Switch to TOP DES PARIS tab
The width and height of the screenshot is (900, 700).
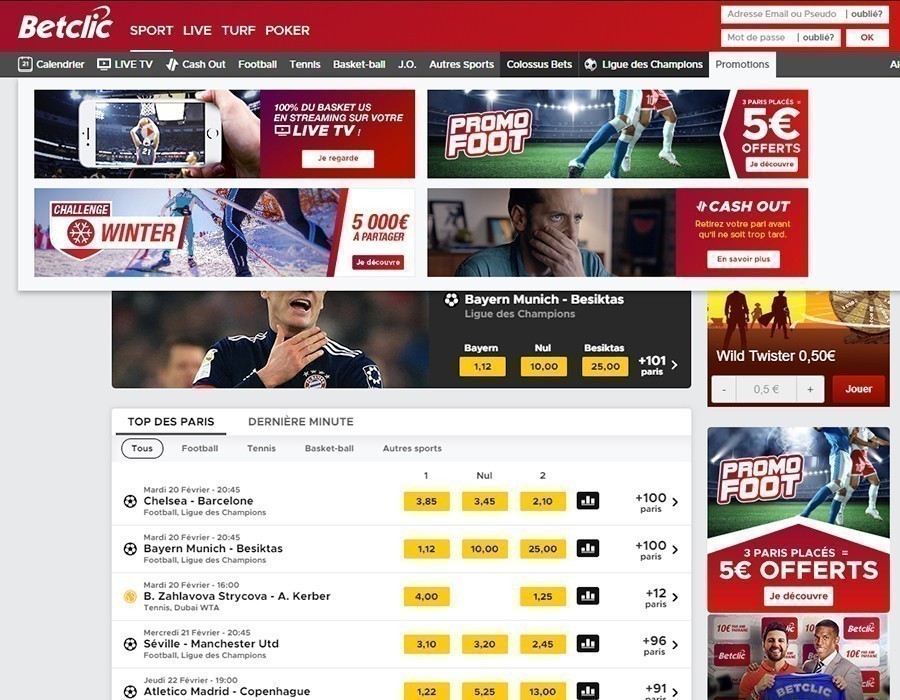coord(171,422)
